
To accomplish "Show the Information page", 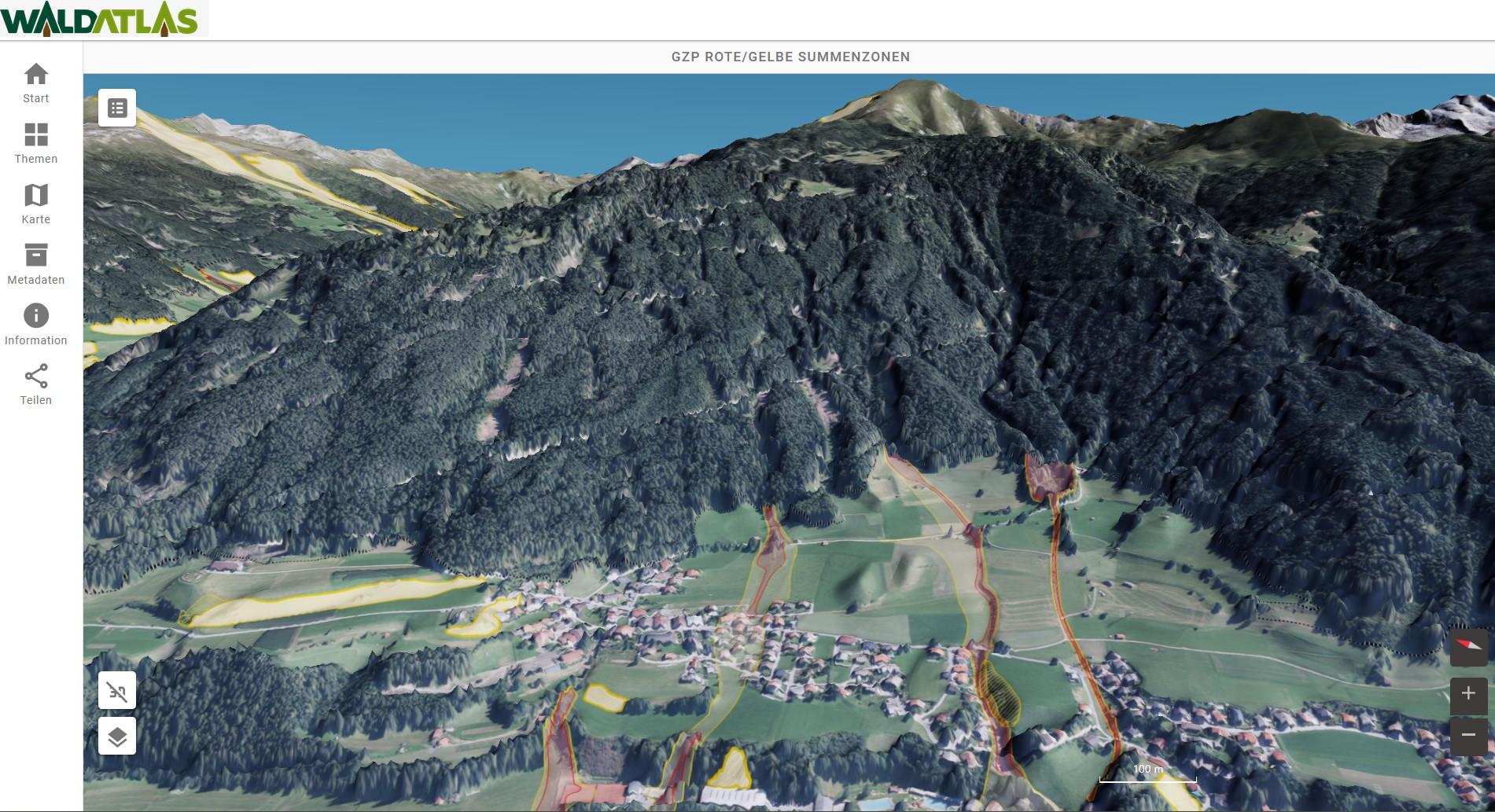I will tap(36, 325).
